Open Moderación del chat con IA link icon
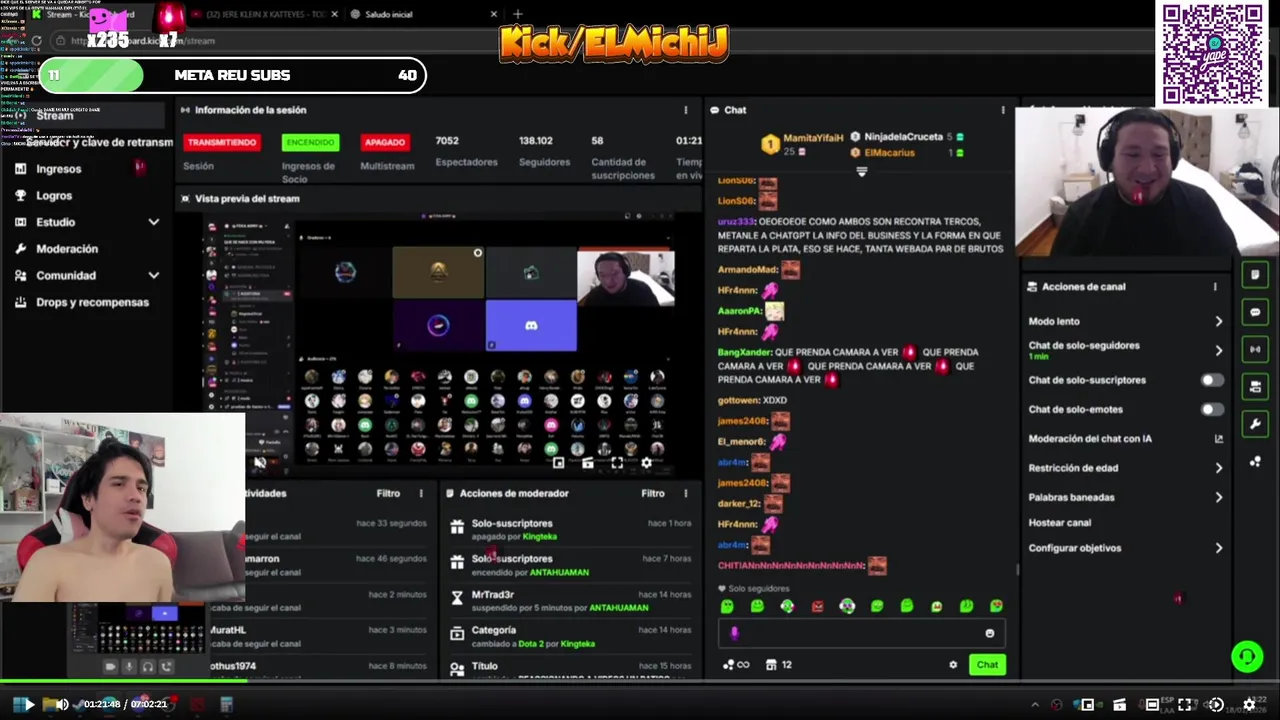The image size is (1280, 720). [x=1218, y=439]
